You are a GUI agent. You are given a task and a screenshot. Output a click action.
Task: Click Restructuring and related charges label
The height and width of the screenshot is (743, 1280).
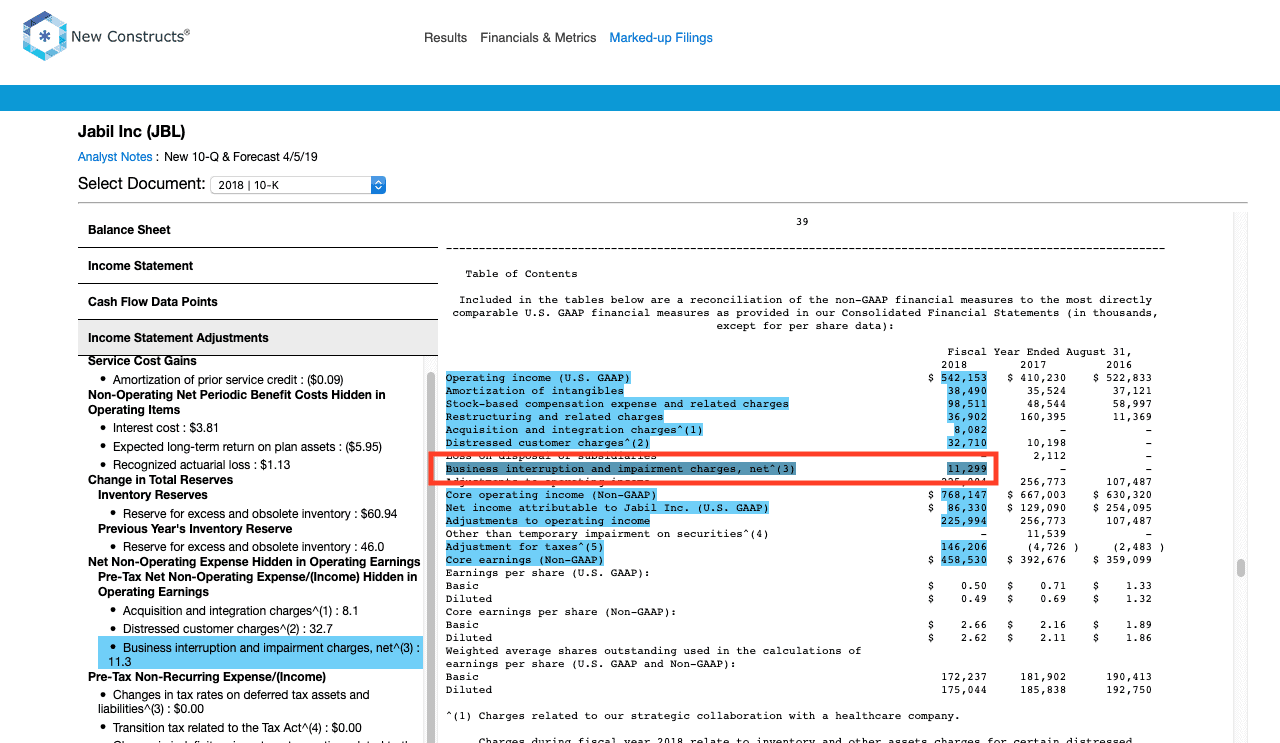[x=554, y=417]
